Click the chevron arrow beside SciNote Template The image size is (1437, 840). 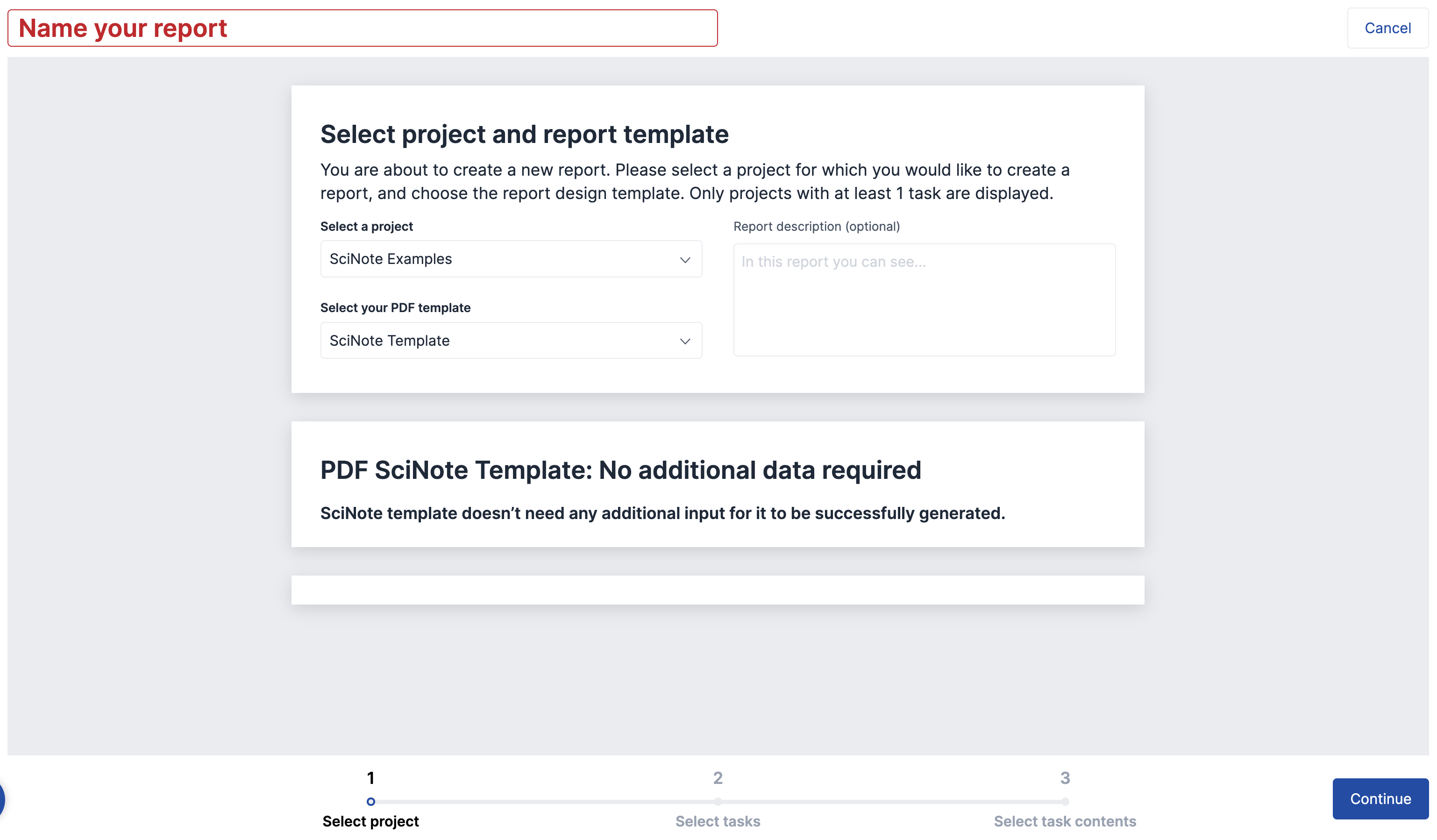coord(685,341)
